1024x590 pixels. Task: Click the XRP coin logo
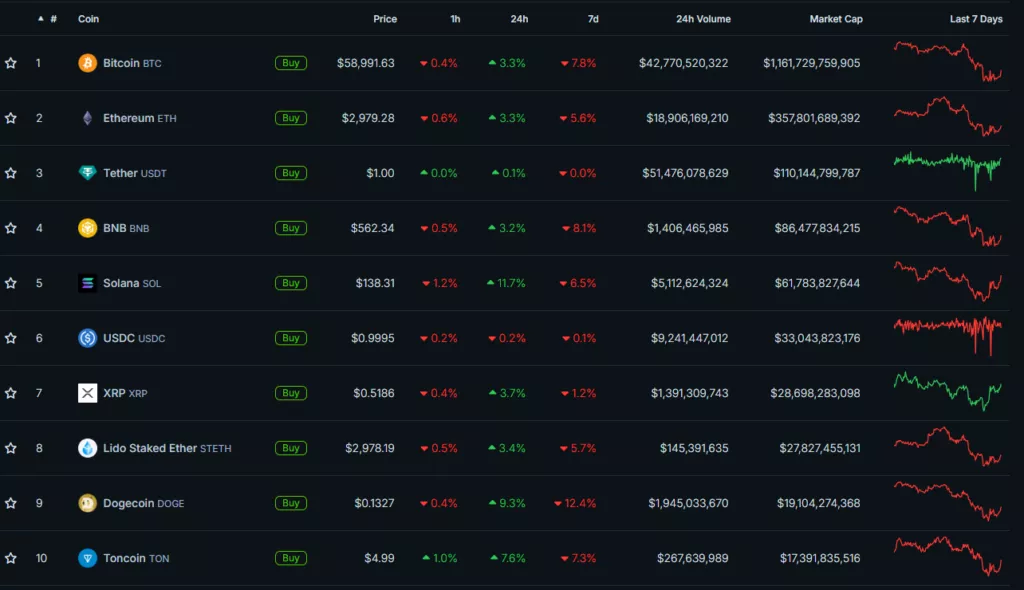88,393
